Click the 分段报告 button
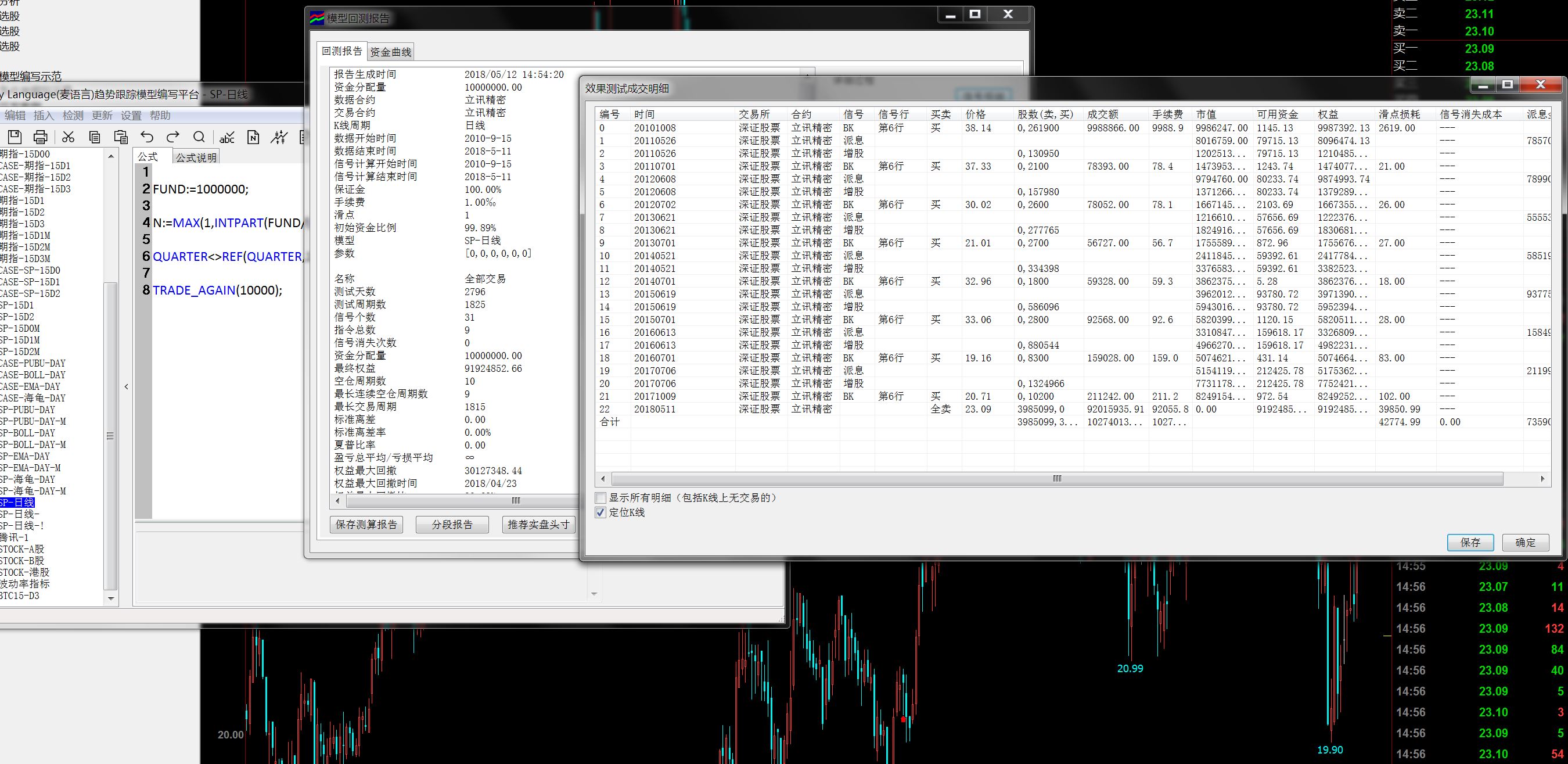 (452, 525)
